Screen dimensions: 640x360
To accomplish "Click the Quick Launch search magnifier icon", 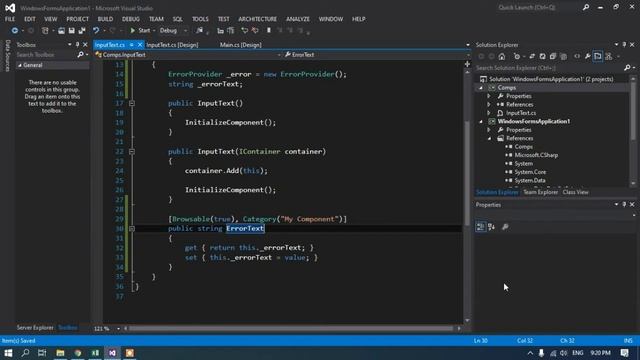I will click(x=586, y=7).
